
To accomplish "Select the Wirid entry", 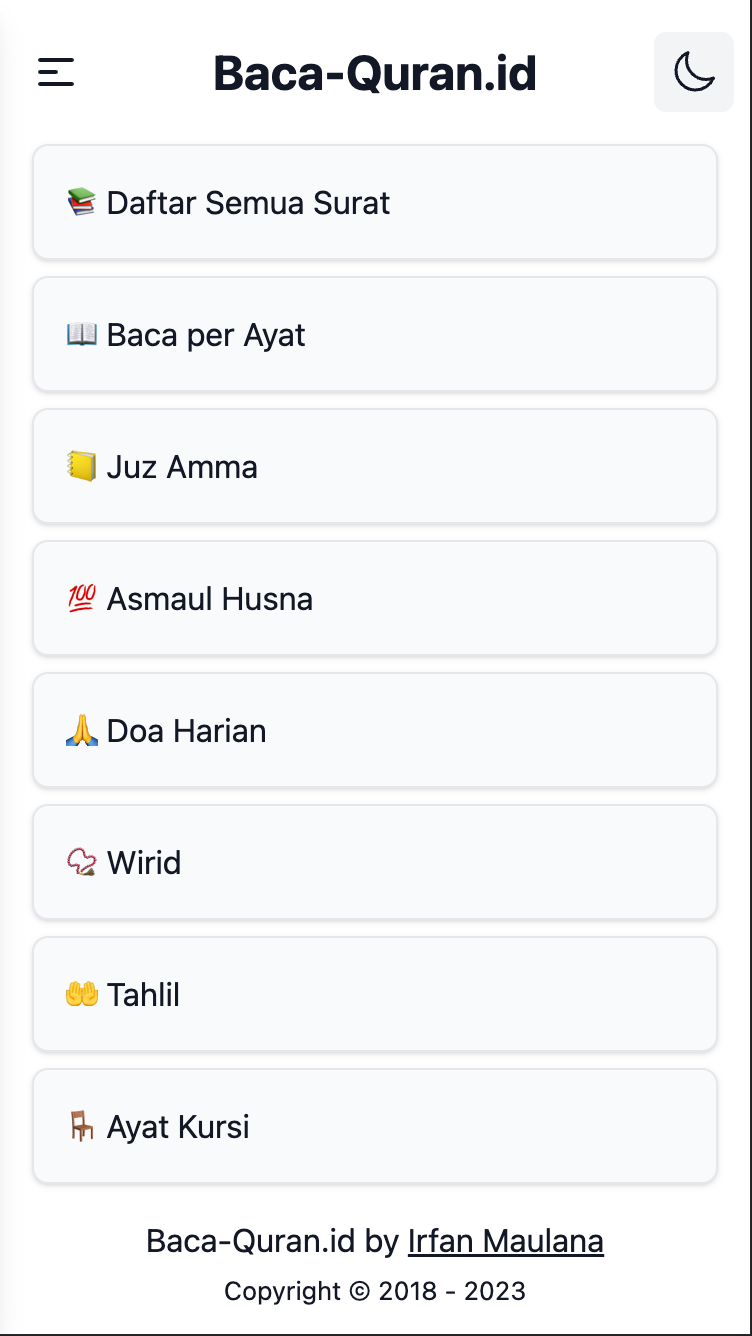I will coord(375,862).
